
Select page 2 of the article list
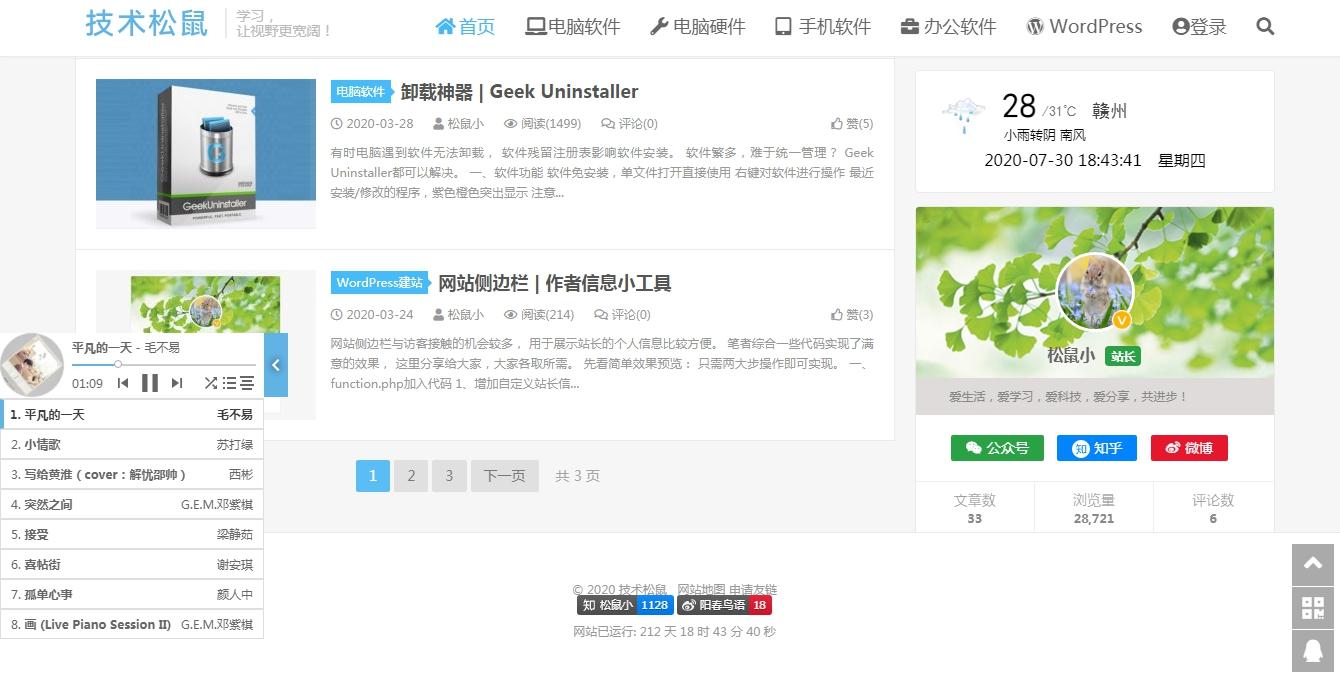pos(411,476)
